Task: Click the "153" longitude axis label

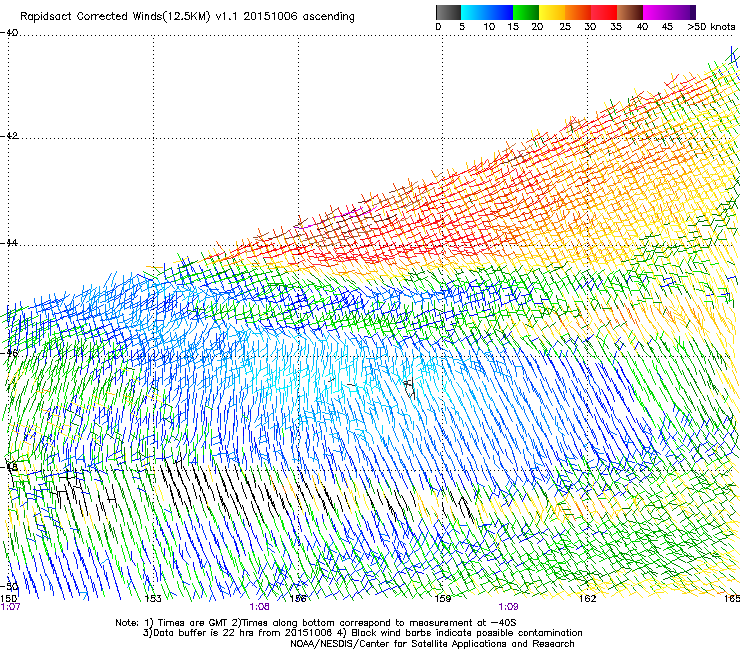Action: coord(153,599)
